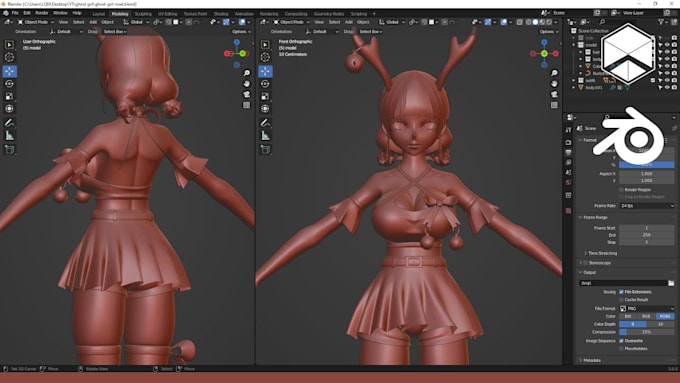The height and width of the screenshot is (383, 680).
Task: Click the outliner filter funnel icon
Action: (661, 22)
